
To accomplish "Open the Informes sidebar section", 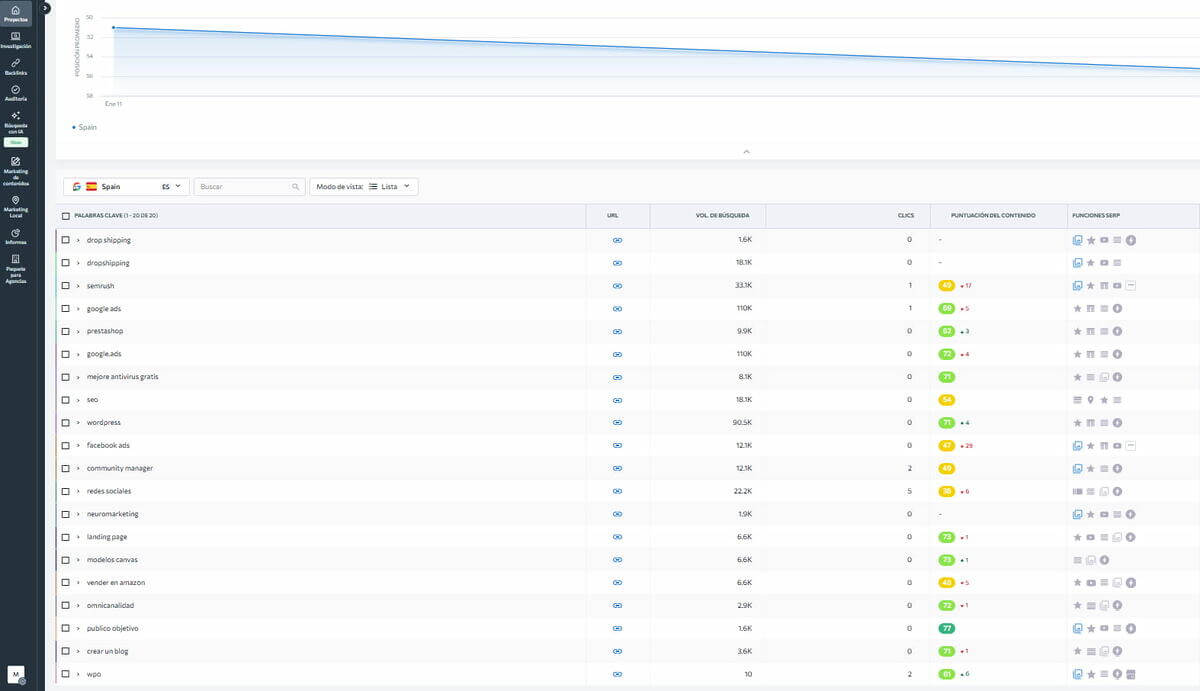I will pyautogui.click(x=15, y=236).
